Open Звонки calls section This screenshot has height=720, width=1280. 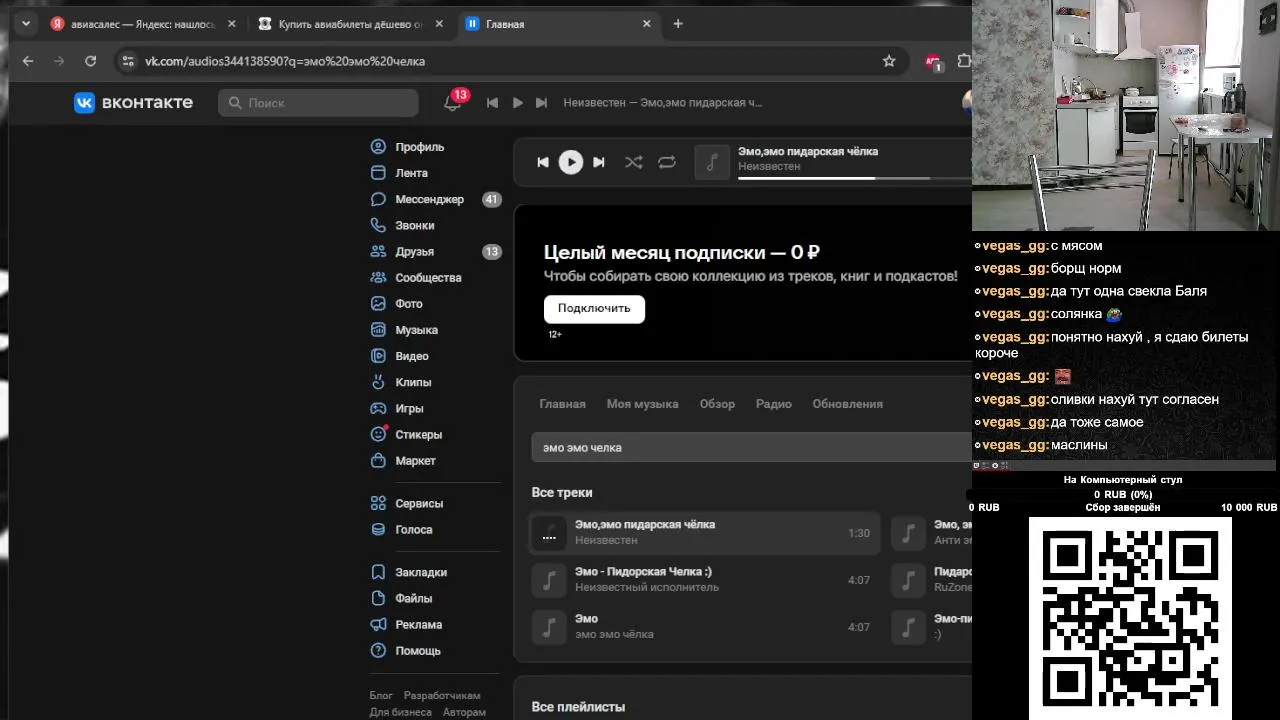pos(414,226)
